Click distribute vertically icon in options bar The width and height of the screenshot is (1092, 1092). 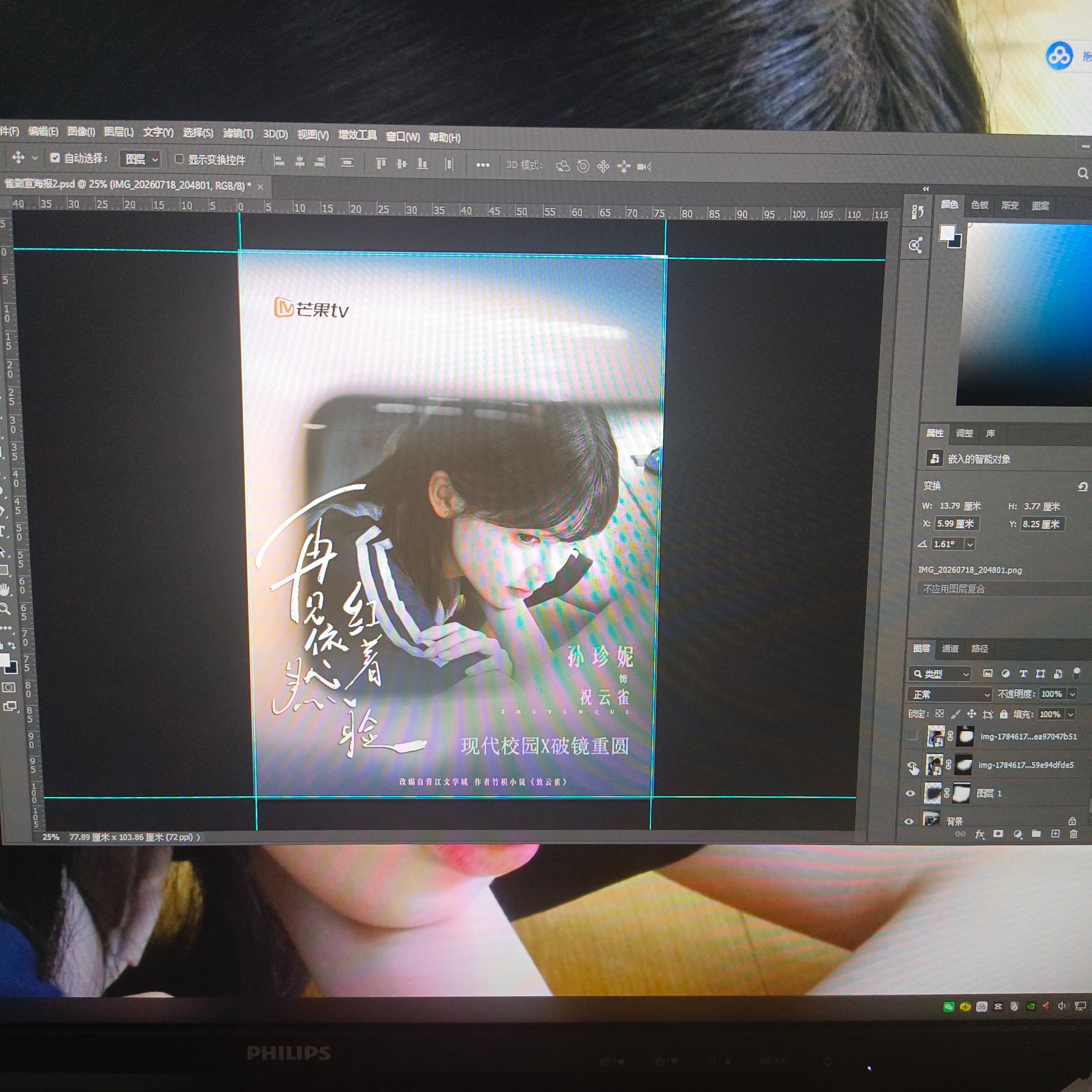pos(347,163)
